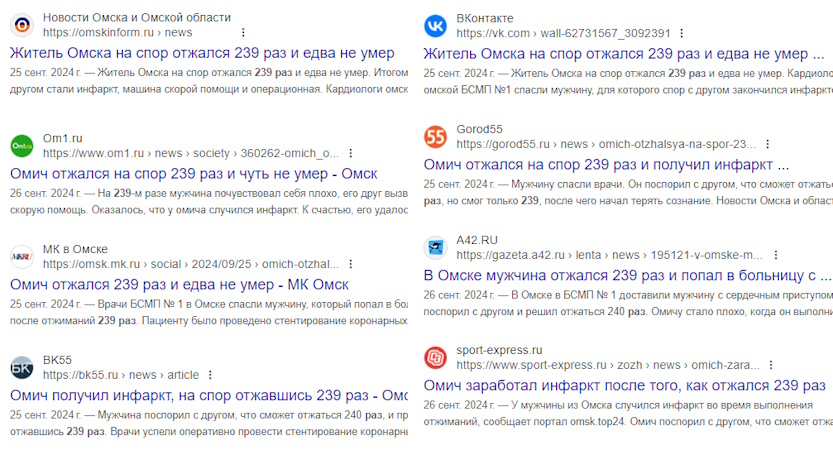This screenshot has height=455, width=833.
Task: Click the 'МК в Омске' site name
Action: click(x=75, y=249)
